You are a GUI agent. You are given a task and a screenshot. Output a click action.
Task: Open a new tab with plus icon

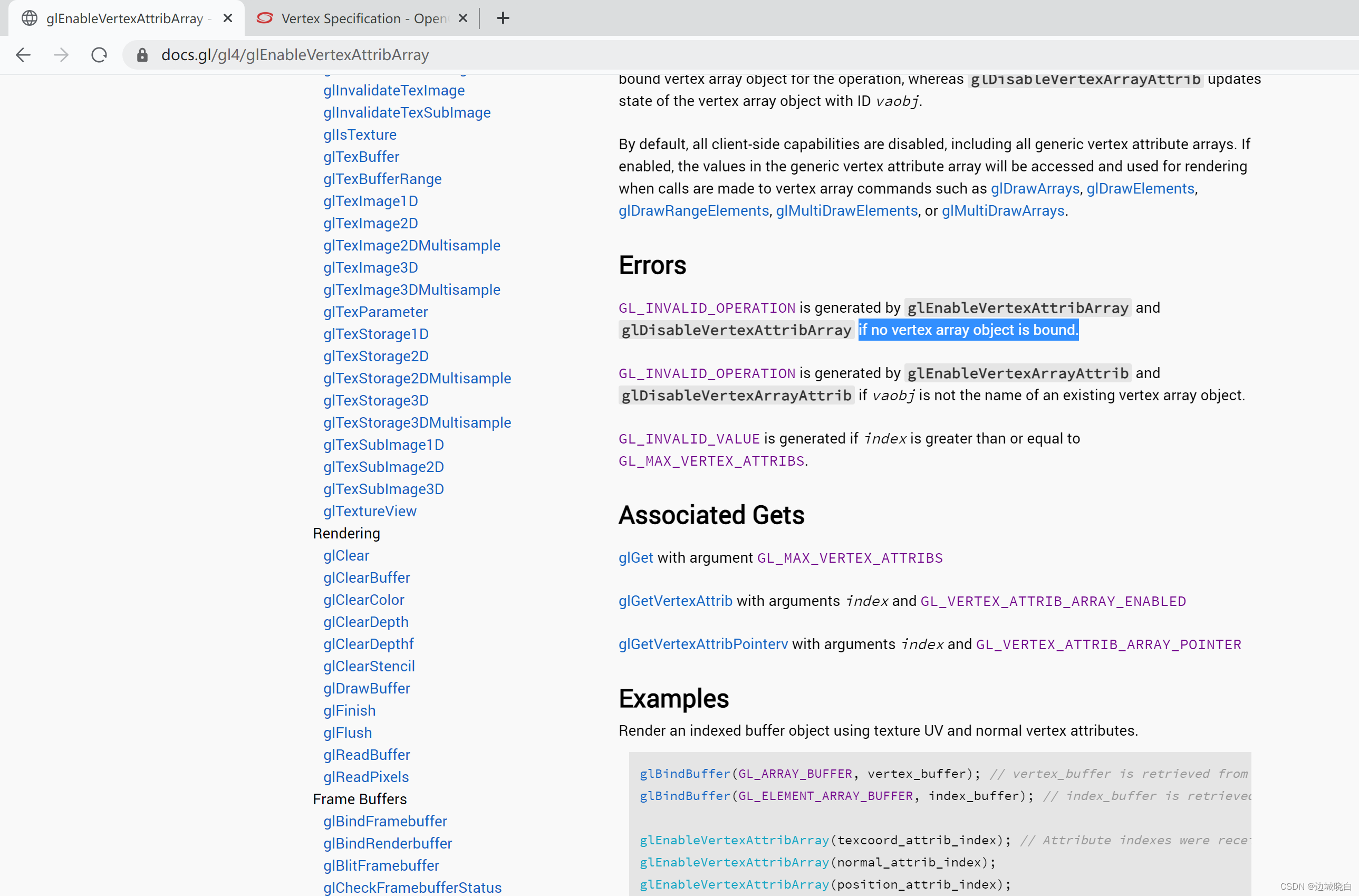coord(503,18)
